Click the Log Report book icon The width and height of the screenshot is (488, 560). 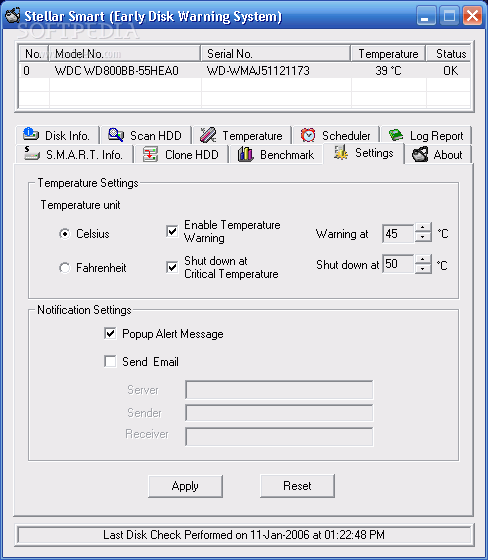396,135
